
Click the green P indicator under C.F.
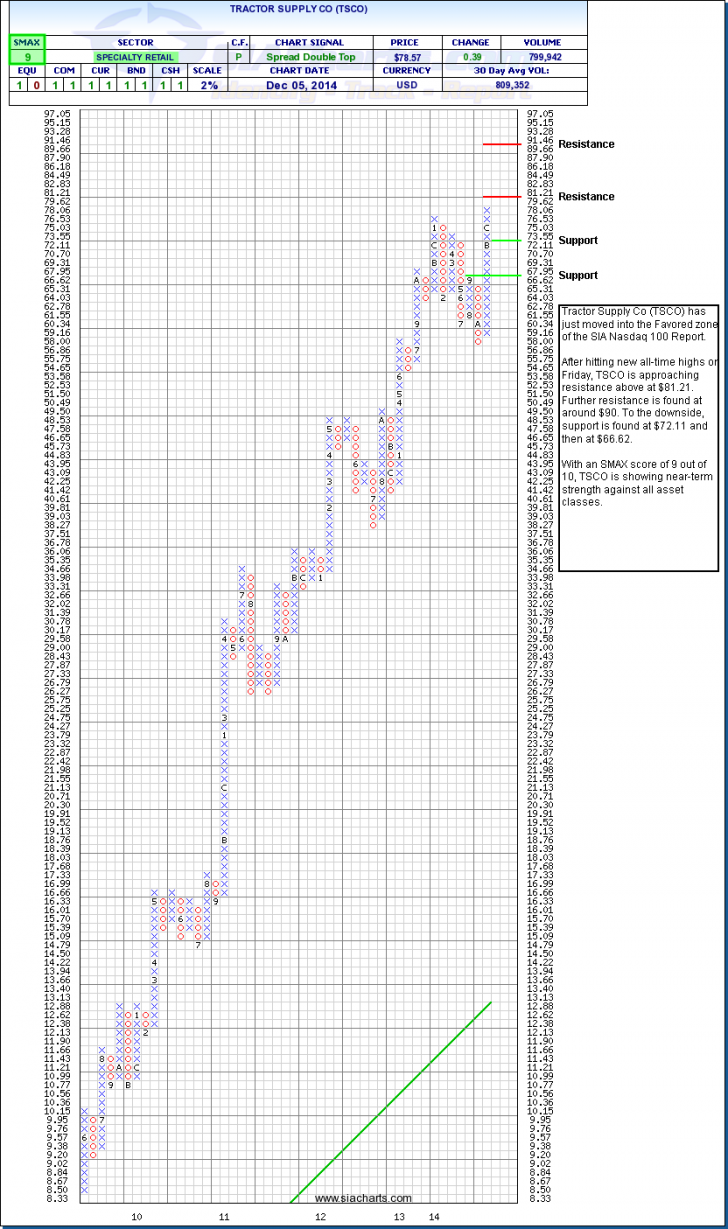tap(239, 58)
